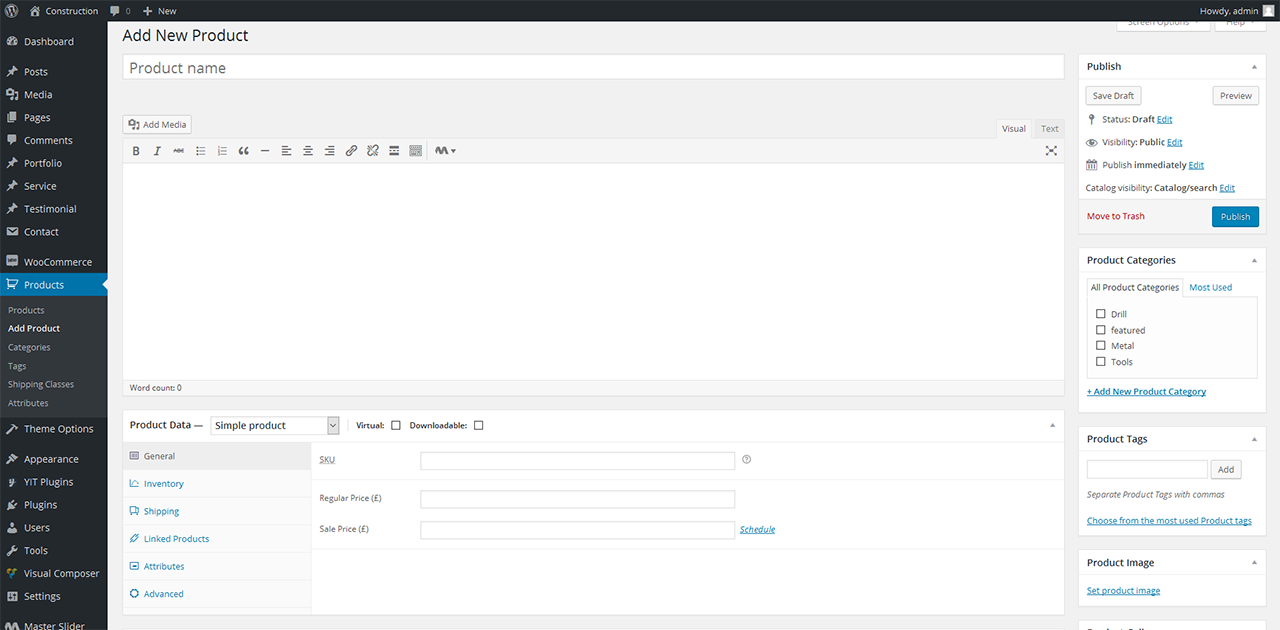Insert a blockquote
The height and width of the screenshot is (630, 1280).
[x=243, y=151]
